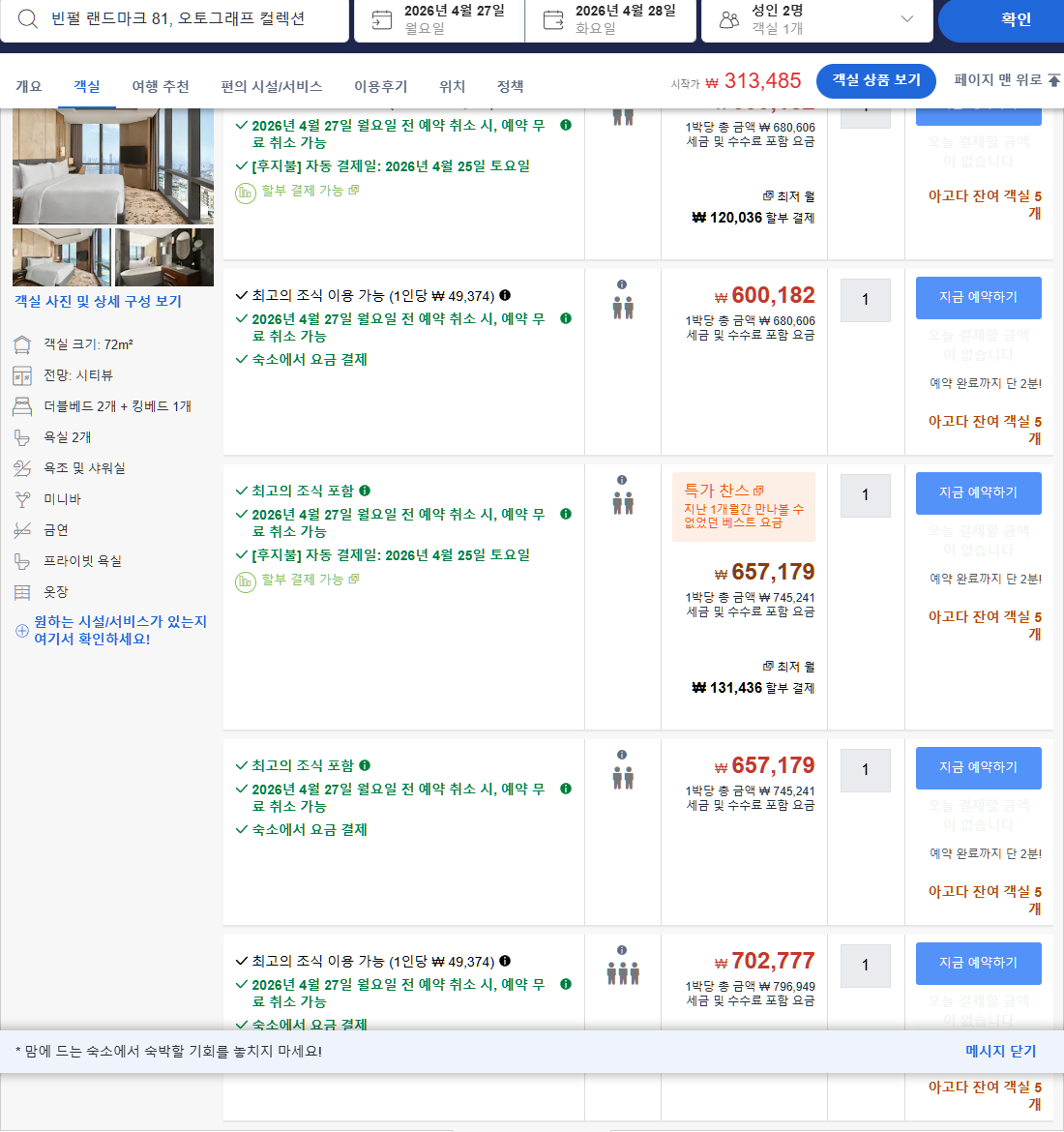
Task: Click 지금 예약하기 for the 특가 찬스 offer
Action: [x=978, y=493]
